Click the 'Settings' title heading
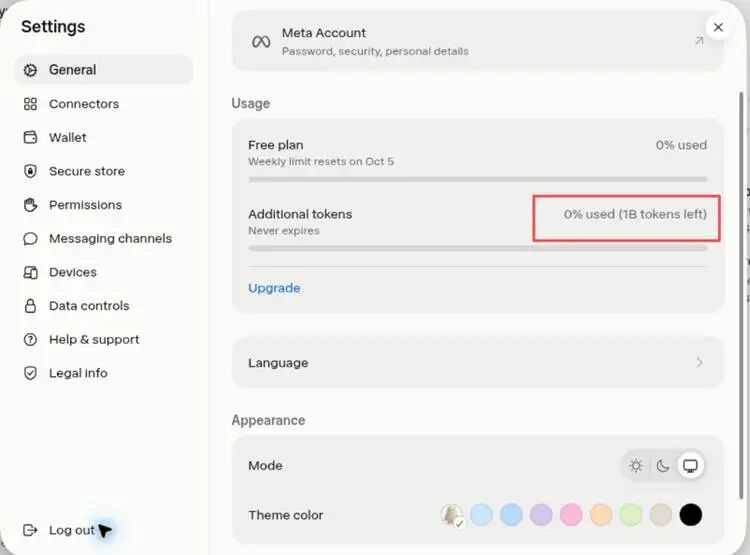The height and width of the screenshot is (555, 750). tap(53, 27)
